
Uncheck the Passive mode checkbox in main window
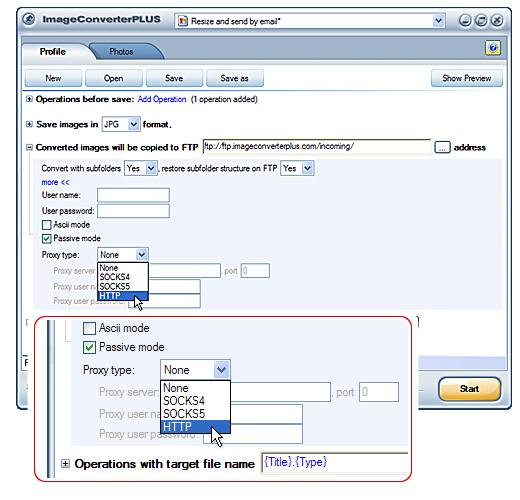[47, 239]
